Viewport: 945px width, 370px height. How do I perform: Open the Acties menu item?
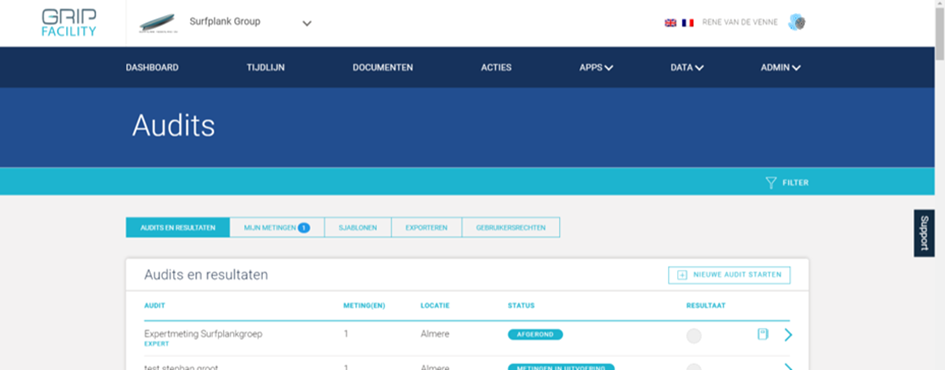(x=496, y=67)
